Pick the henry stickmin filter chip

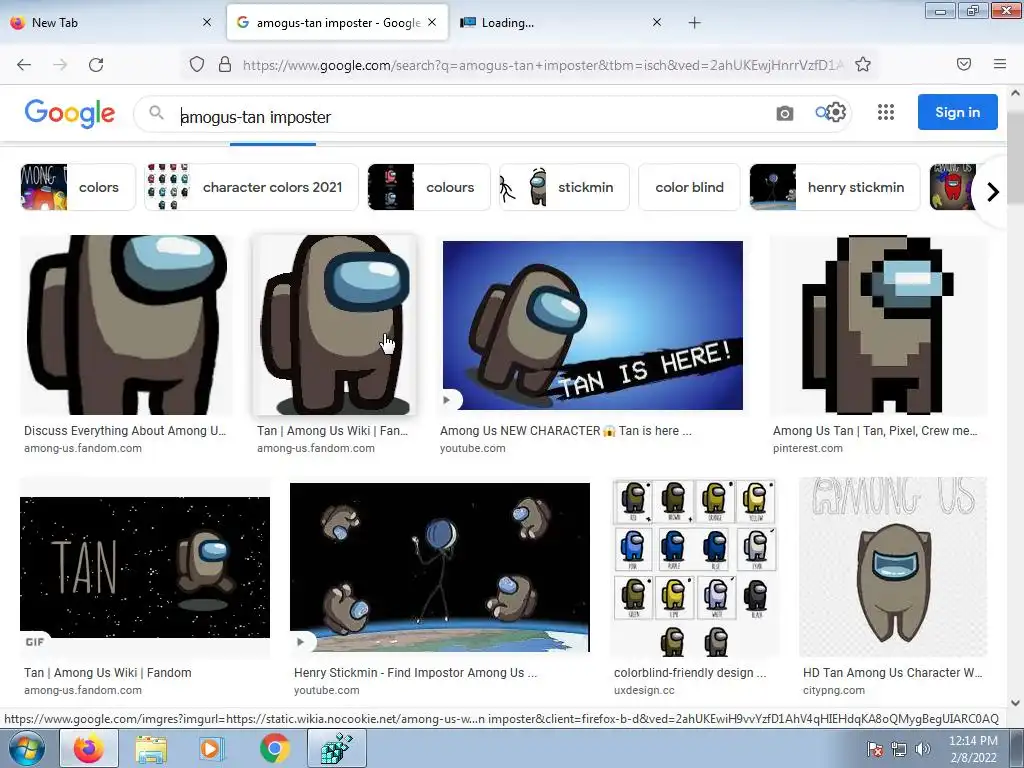pos(835,187)
